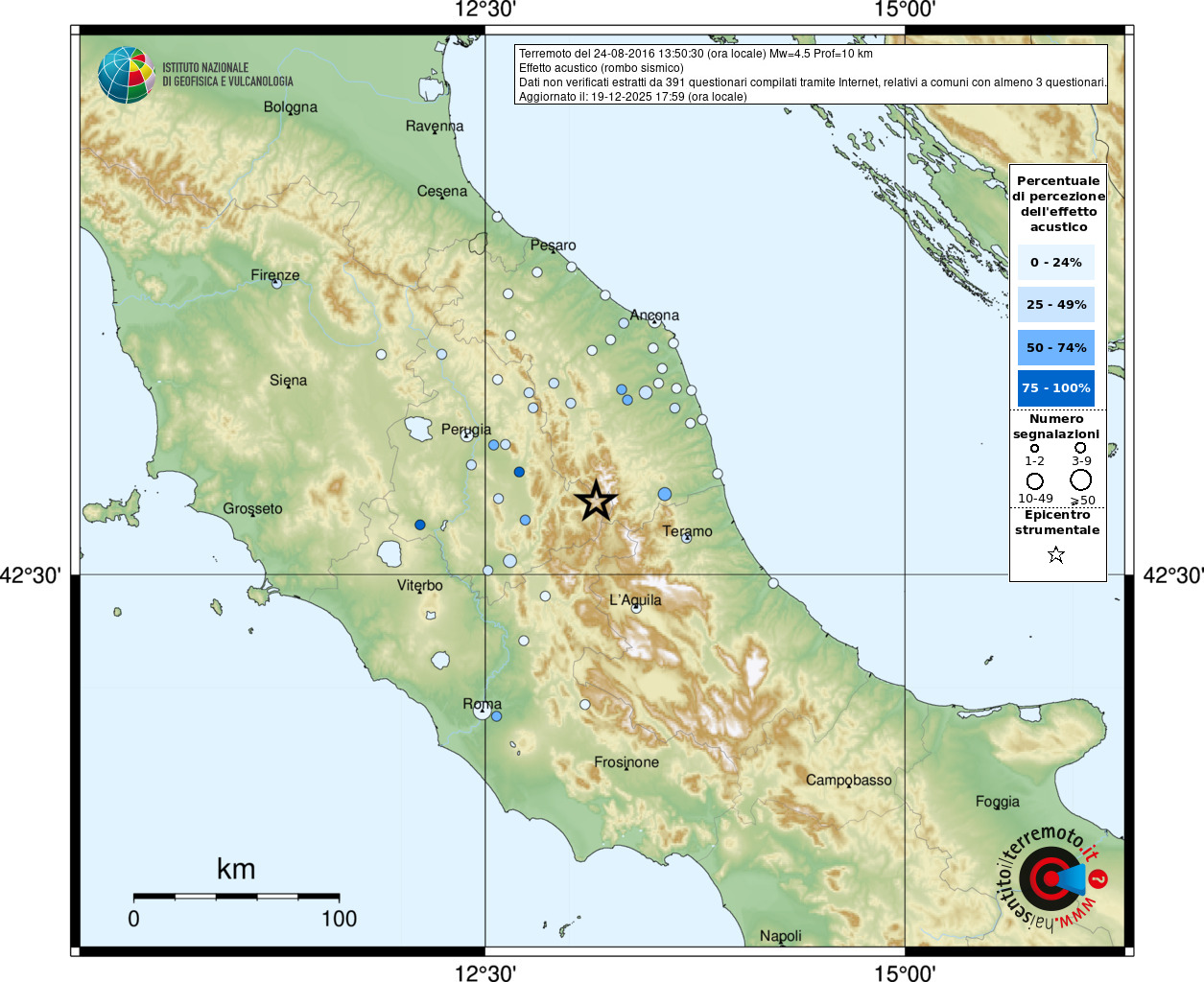Click the earthquake info header text box
The height and width of the screenshot is (982, 1204).
click(811, 75)
